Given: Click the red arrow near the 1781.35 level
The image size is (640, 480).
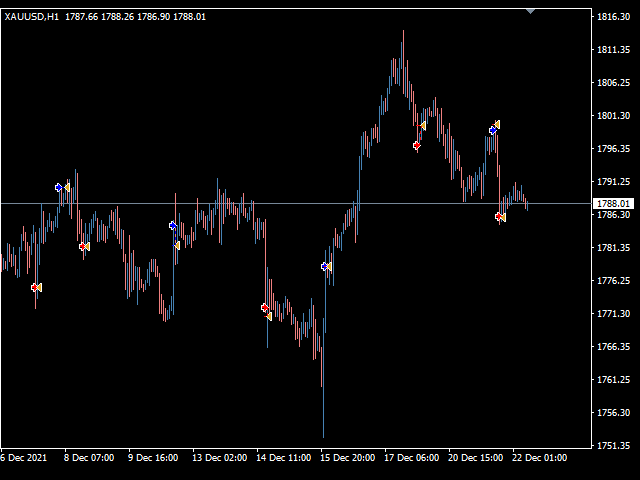Looking at the screenshot, I should coord(83,246).
